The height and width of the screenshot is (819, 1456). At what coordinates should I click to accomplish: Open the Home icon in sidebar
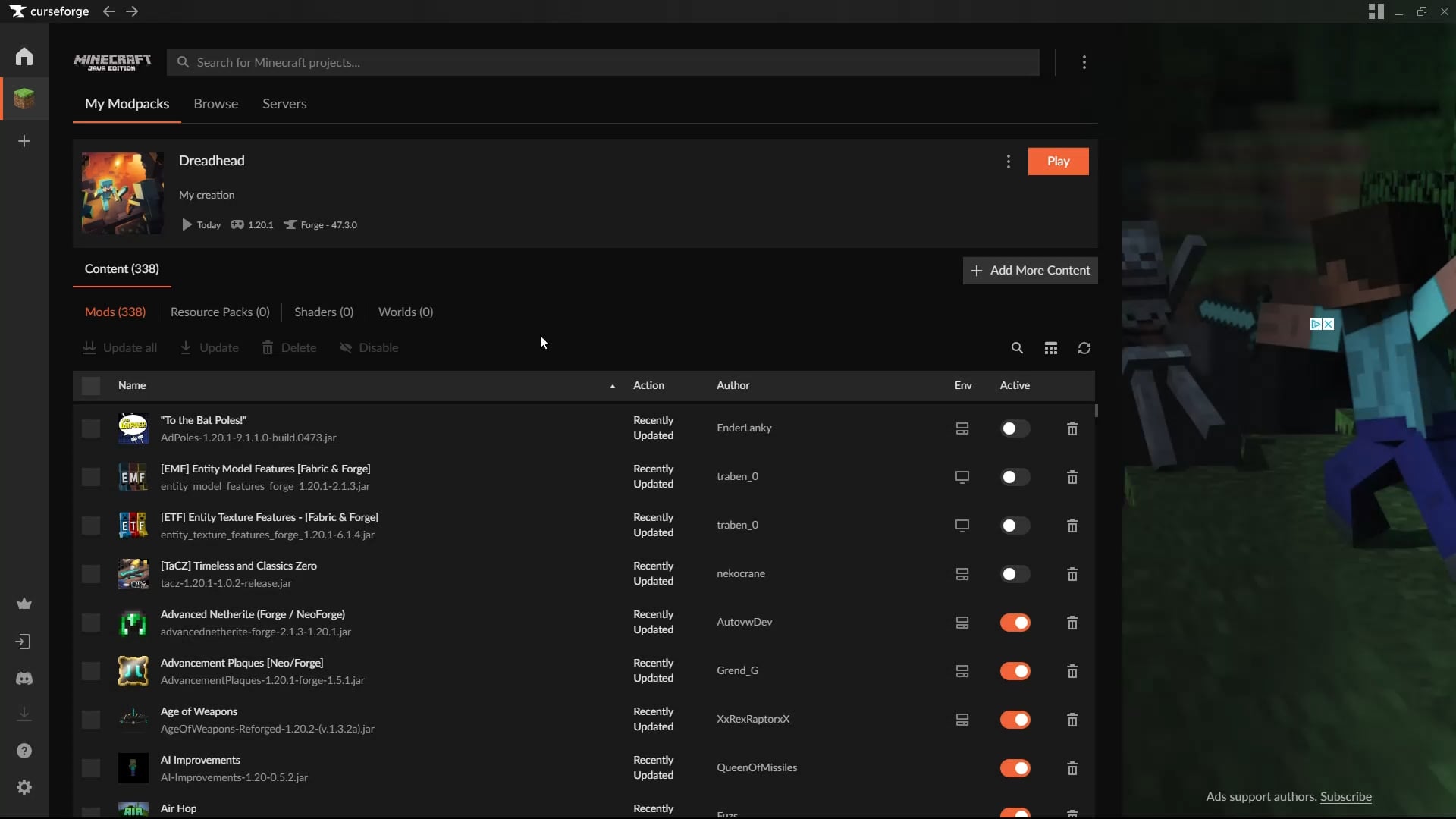(x=24, y=57)
